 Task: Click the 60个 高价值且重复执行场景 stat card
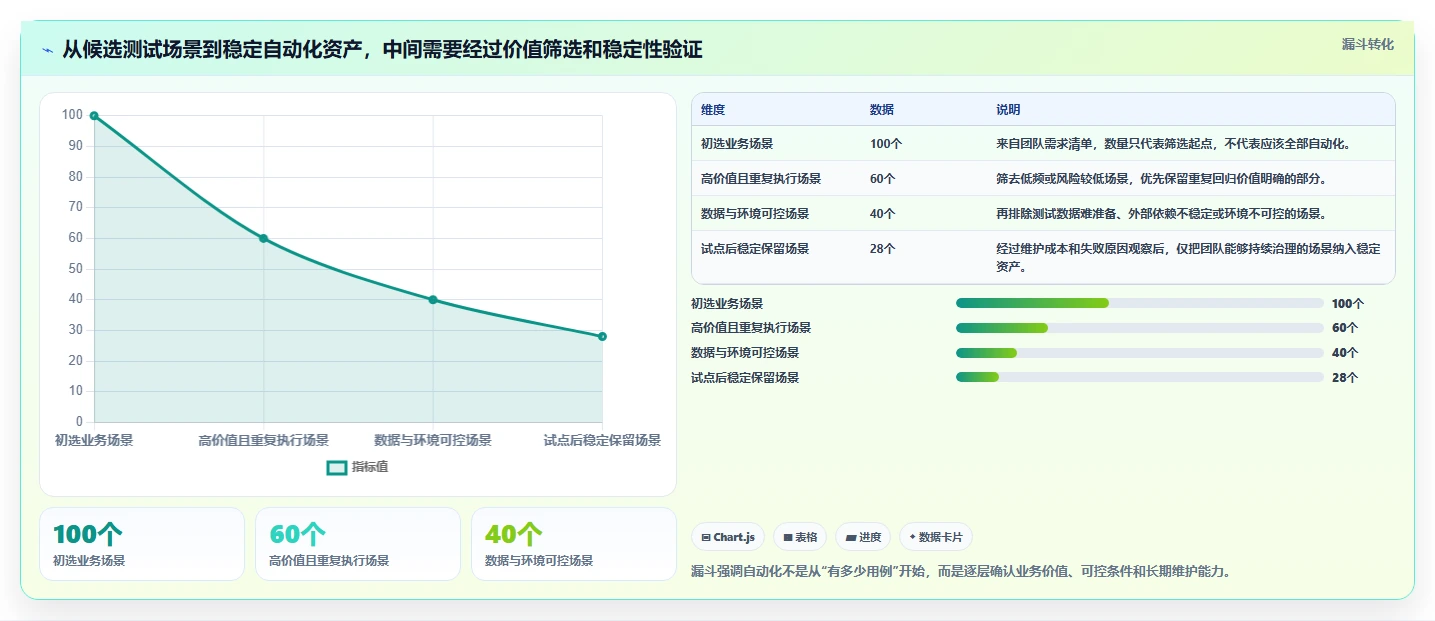click(x=358, y=544)
